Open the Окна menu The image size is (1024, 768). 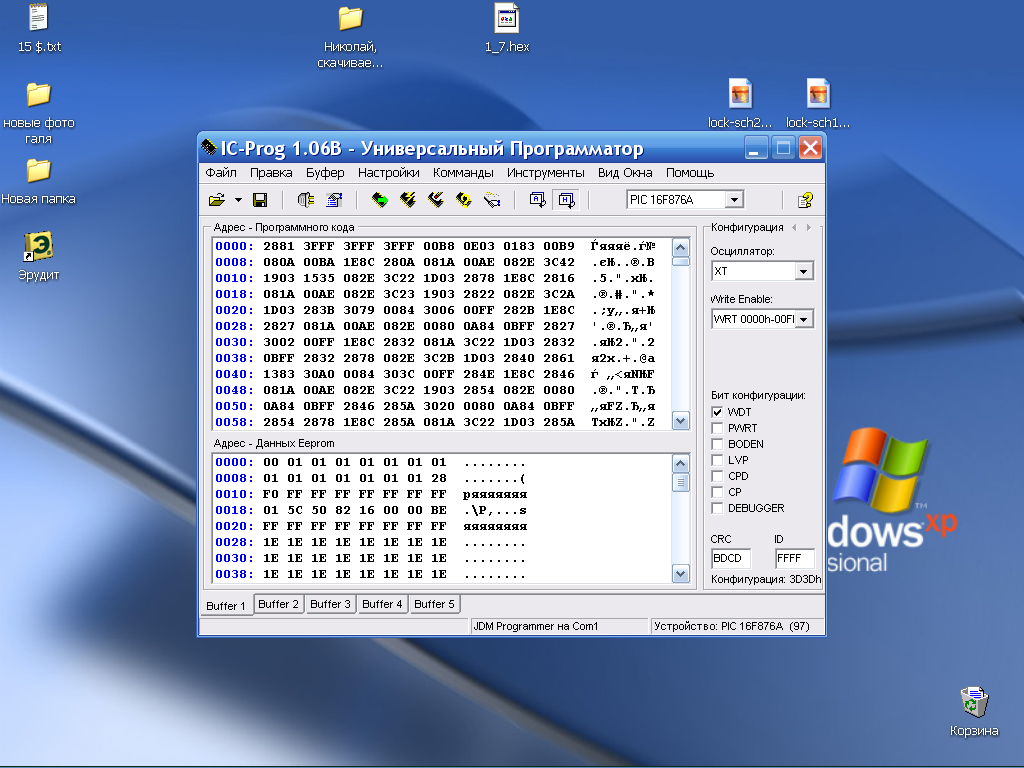click(637, 172)
